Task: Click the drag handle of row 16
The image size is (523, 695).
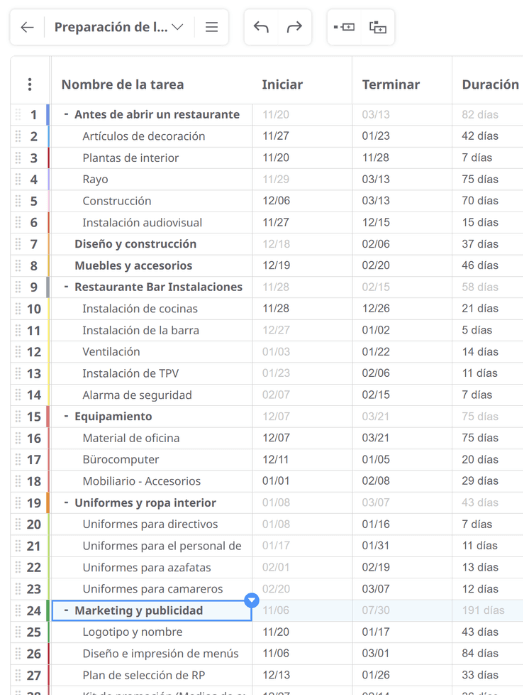Action: [x=18, y=438]
